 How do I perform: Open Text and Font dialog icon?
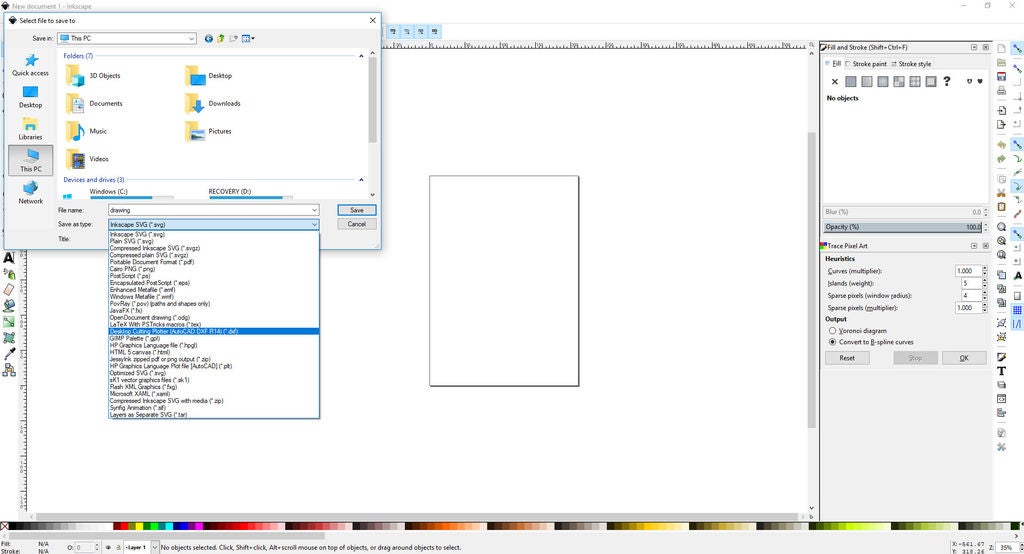coord(1001,370)
